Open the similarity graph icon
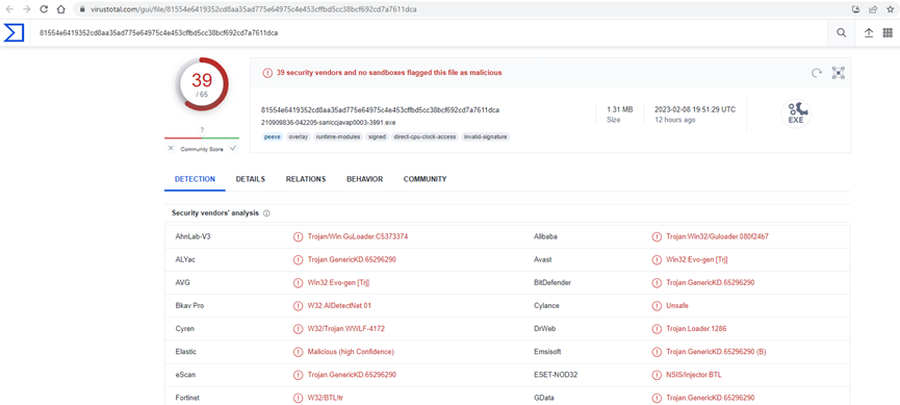The width and height of the screenshot is (900, 405). [x=838, y=73]
